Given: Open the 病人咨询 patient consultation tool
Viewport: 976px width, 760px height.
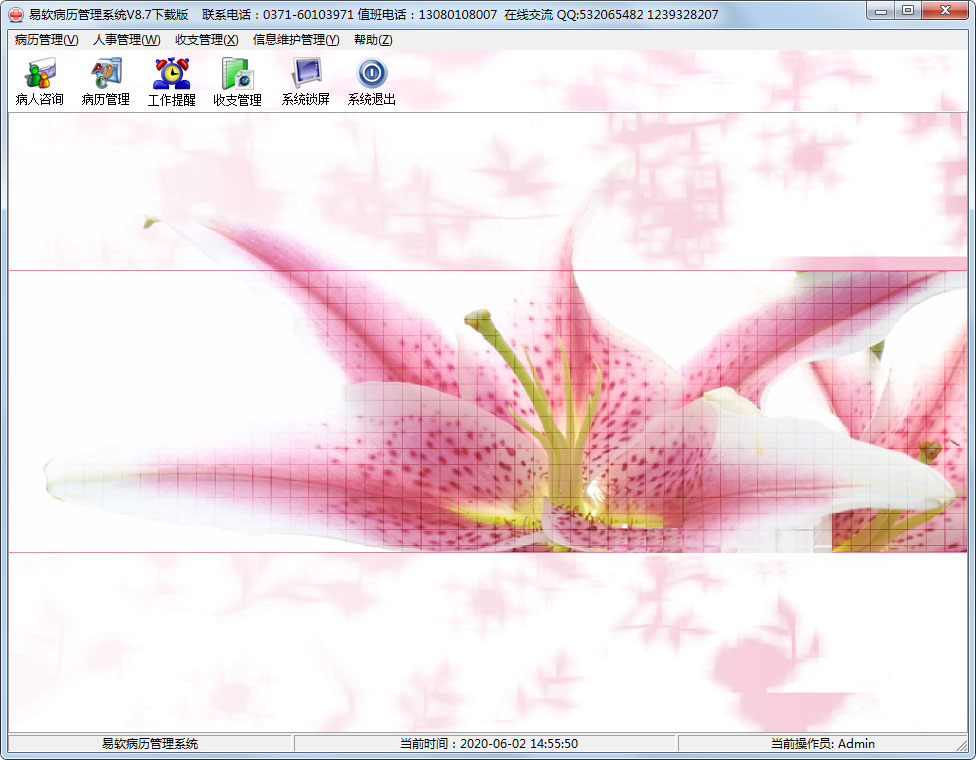Looking at the screenshot, I should coord(39,82).
